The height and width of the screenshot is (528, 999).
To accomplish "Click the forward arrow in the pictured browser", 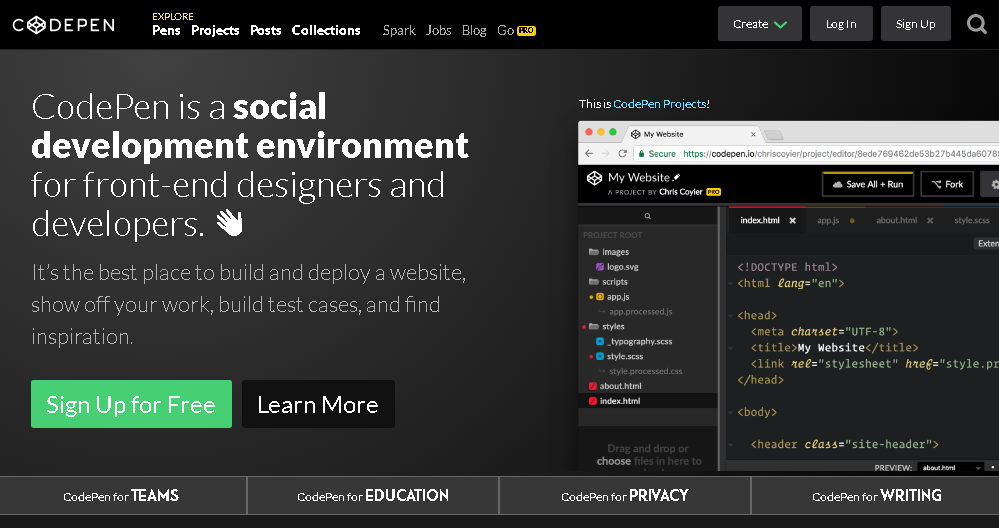I will (x=605, y=153).
